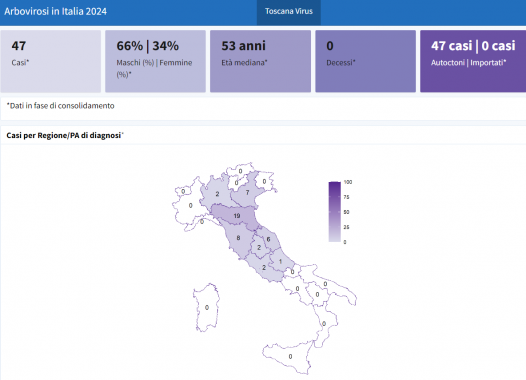
Task: Click the Casi per Regione/PA di diagnosi heading
Action: click(x=65, y=135)
